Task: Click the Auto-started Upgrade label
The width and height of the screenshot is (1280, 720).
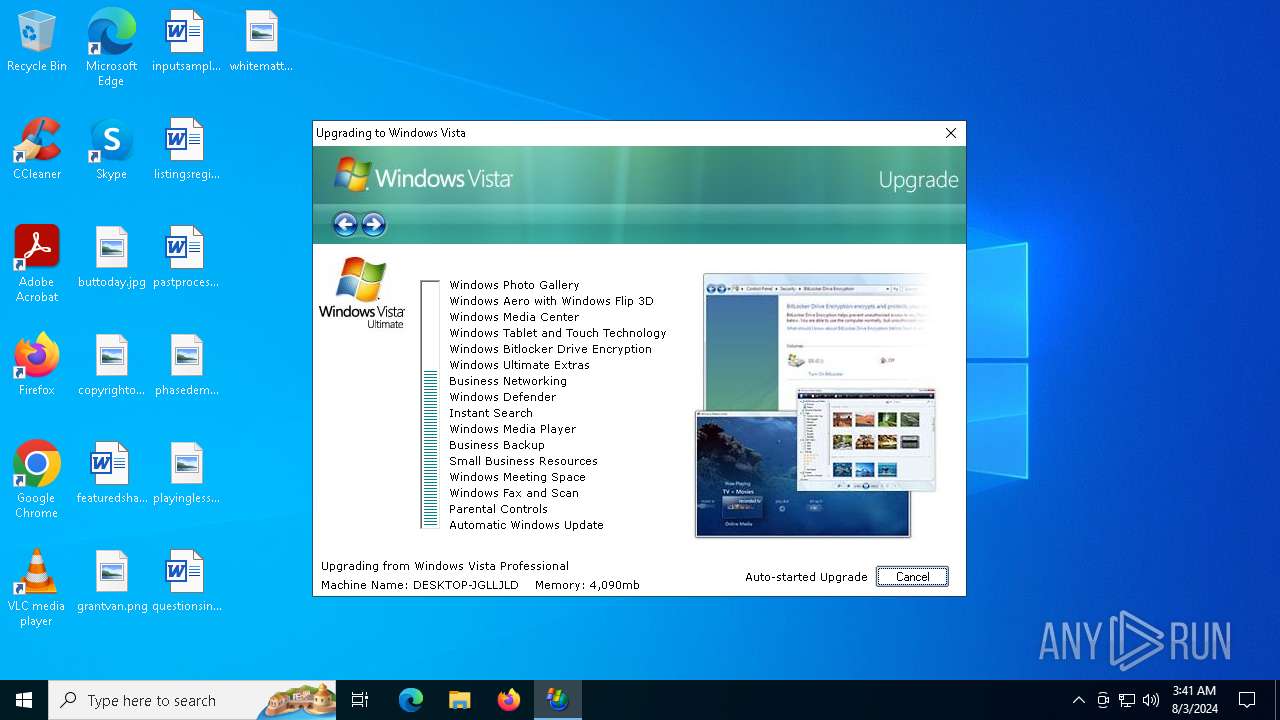Action: coord(806,577)
